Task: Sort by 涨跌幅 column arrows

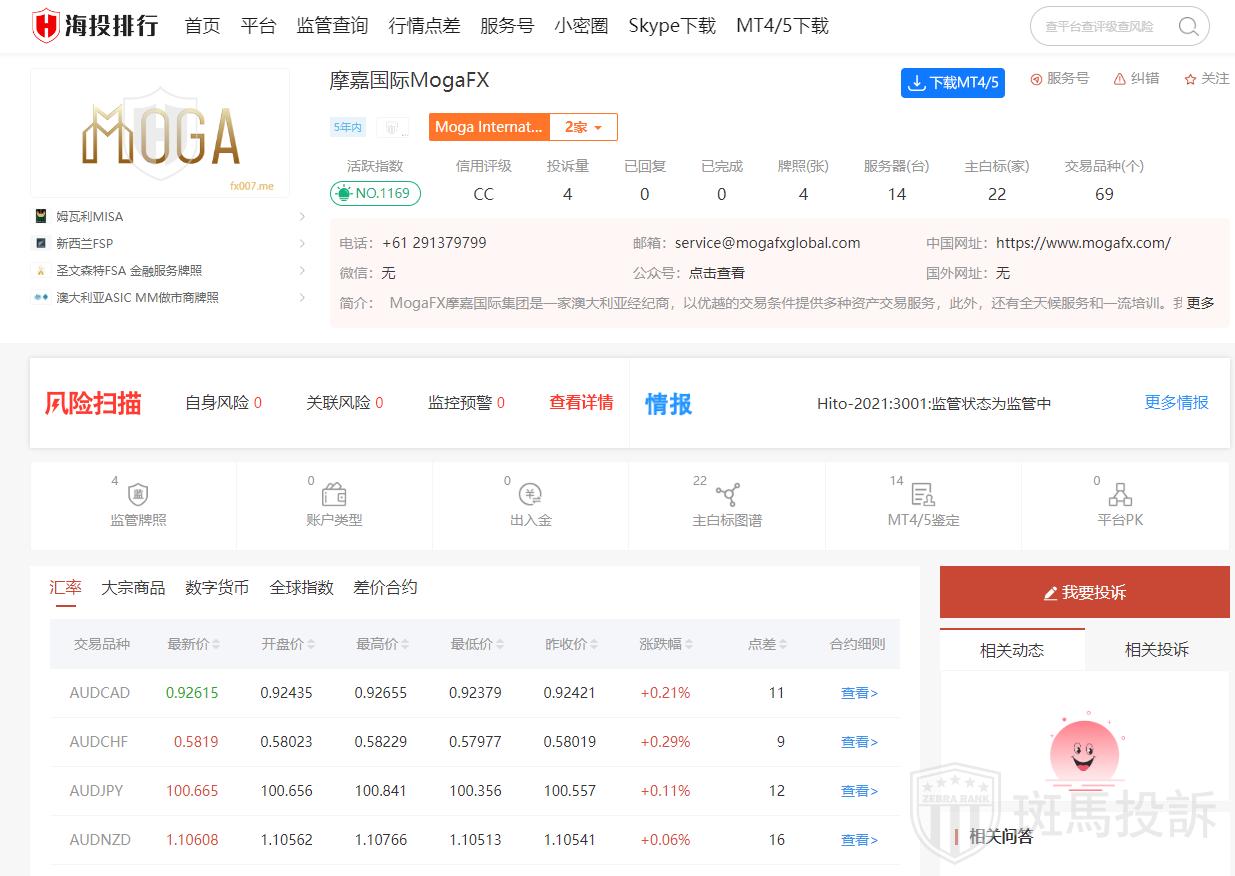Action: coord(689,645)
